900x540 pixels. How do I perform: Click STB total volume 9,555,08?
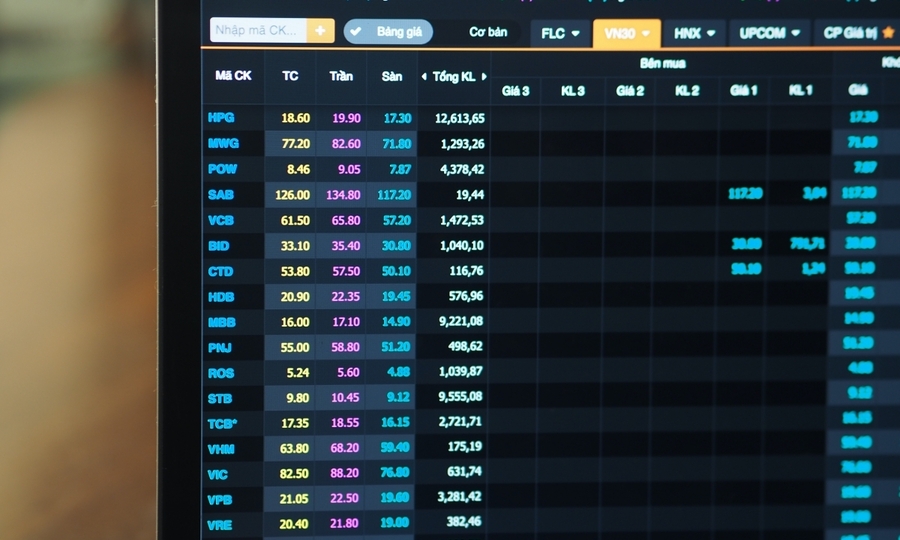point(460,397)
